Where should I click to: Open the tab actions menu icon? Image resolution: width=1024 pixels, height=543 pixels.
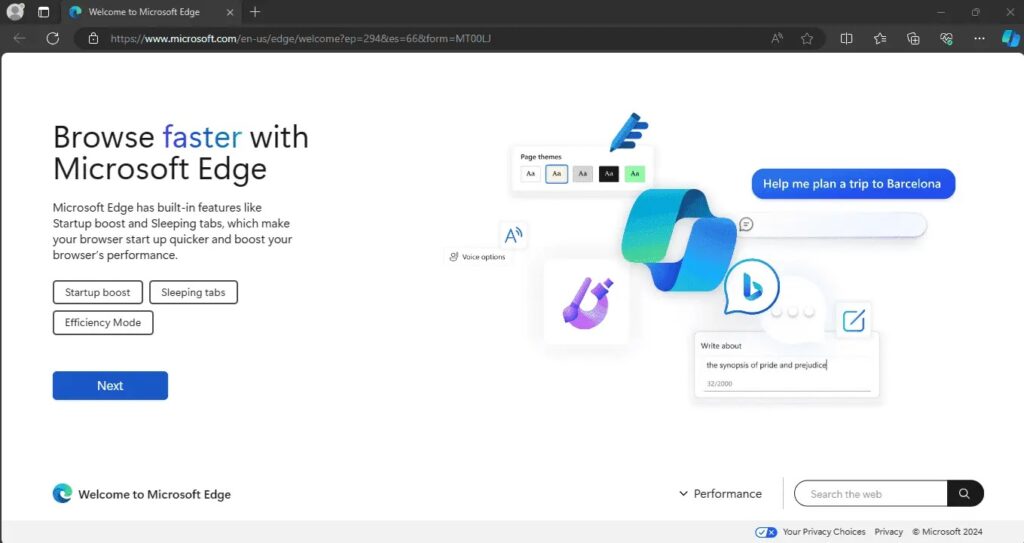click(43, 12)
